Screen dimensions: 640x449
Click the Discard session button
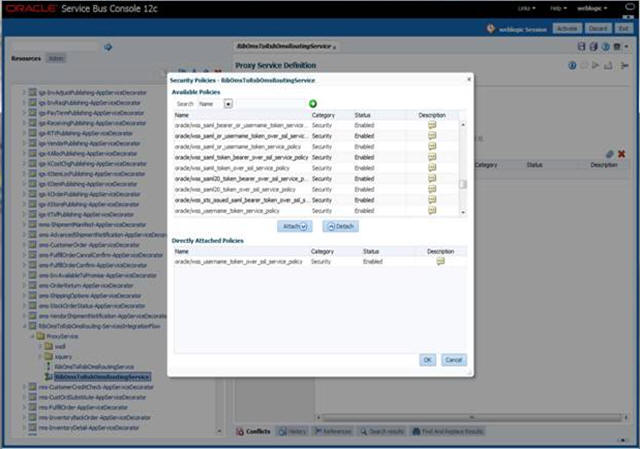pyautogui.click(x=598, y=29)
